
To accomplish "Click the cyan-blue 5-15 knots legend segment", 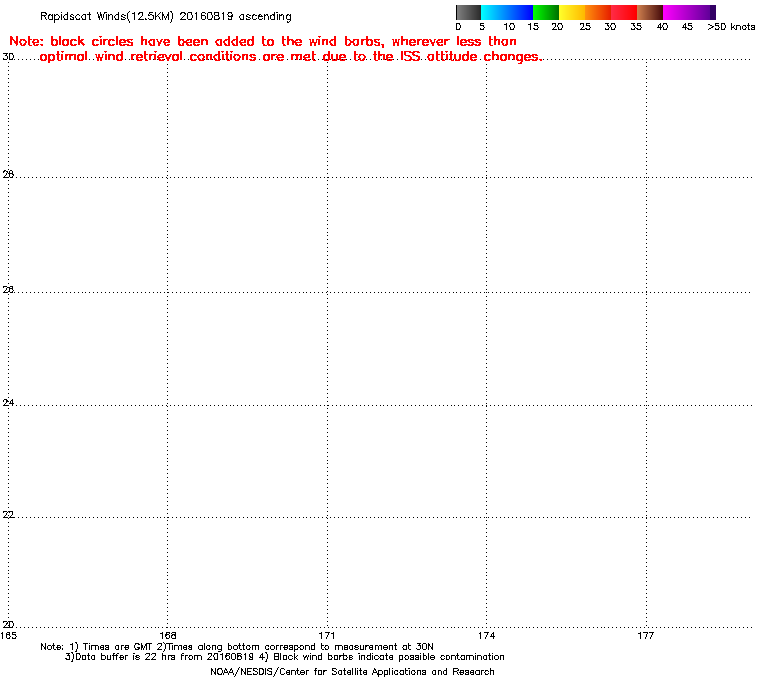I will 507,12.
